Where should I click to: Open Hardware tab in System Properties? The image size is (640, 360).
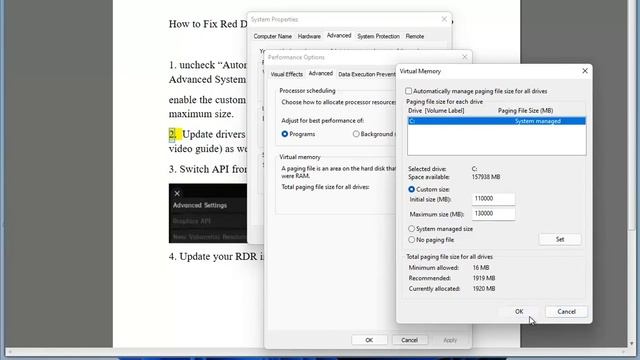point(309,36)
